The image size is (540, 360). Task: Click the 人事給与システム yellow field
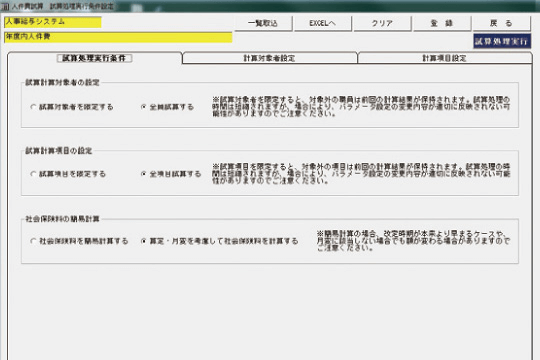tap(53, 22)
